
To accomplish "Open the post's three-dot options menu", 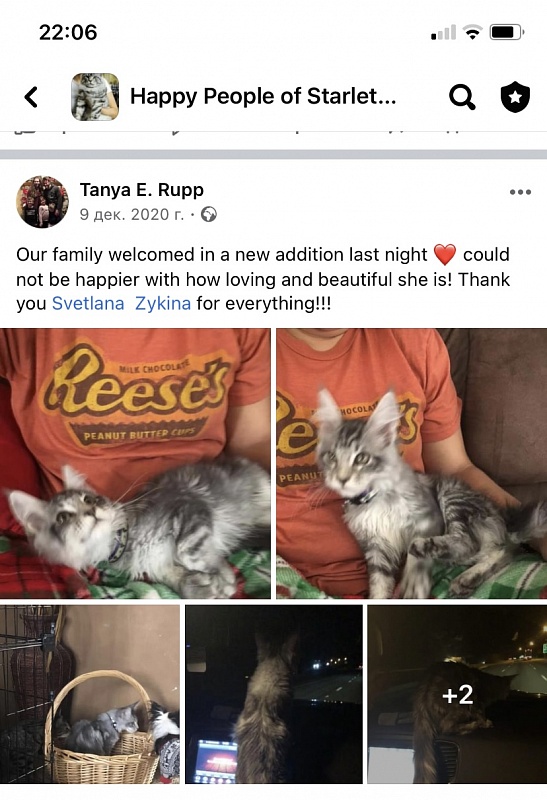I will click(520, 192).
